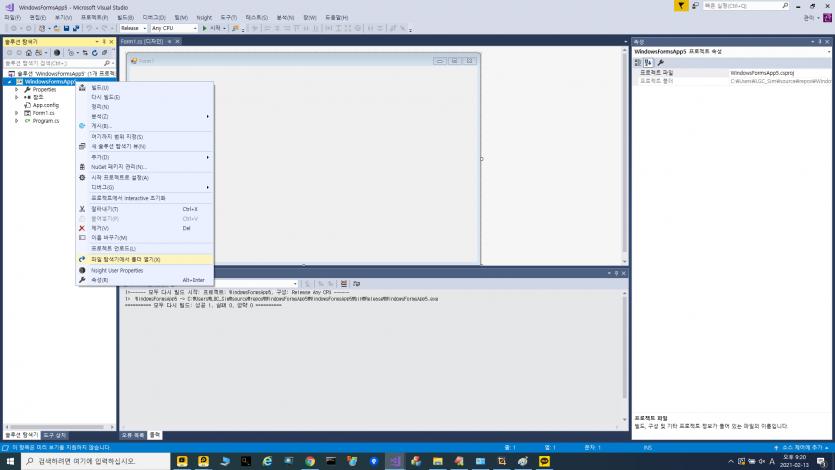Click 새 솔루션 탐색기 뷰(N) icon
This screenshot has width=835, height=470.
(82, 146)
